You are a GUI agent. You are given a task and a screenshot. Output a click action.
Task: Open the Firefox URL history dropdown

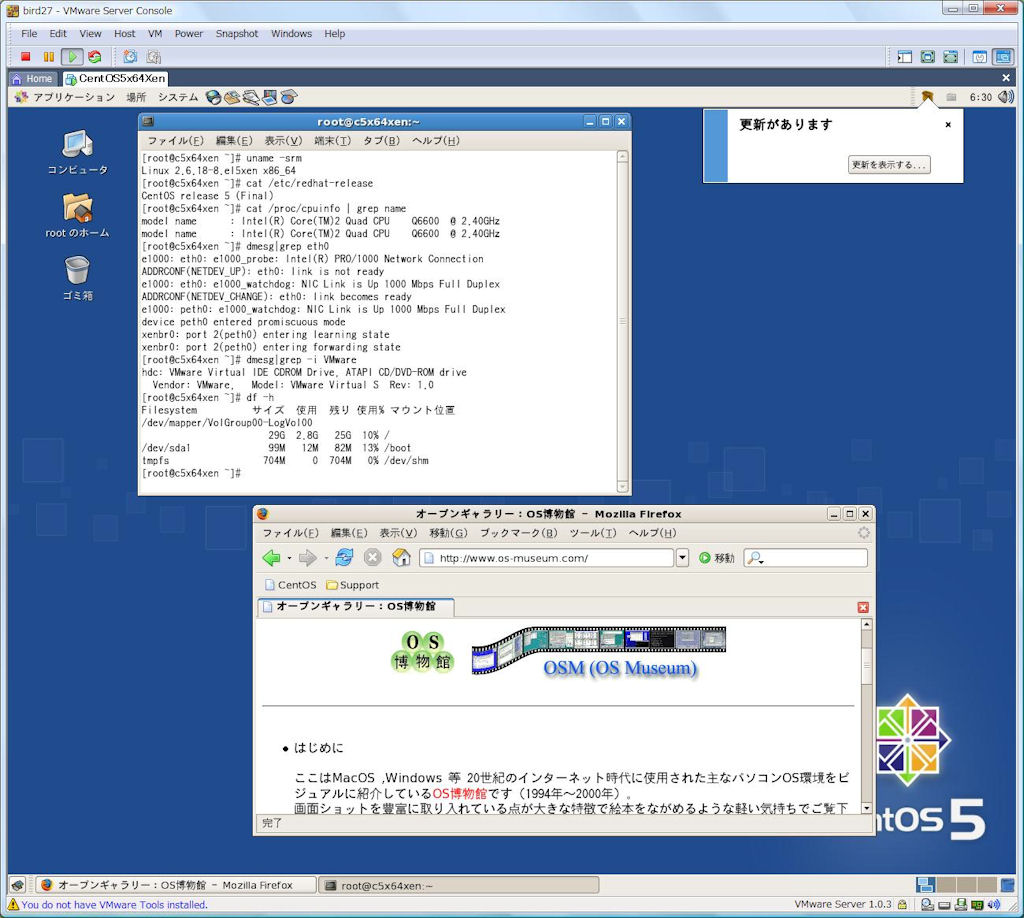point(682,558)
